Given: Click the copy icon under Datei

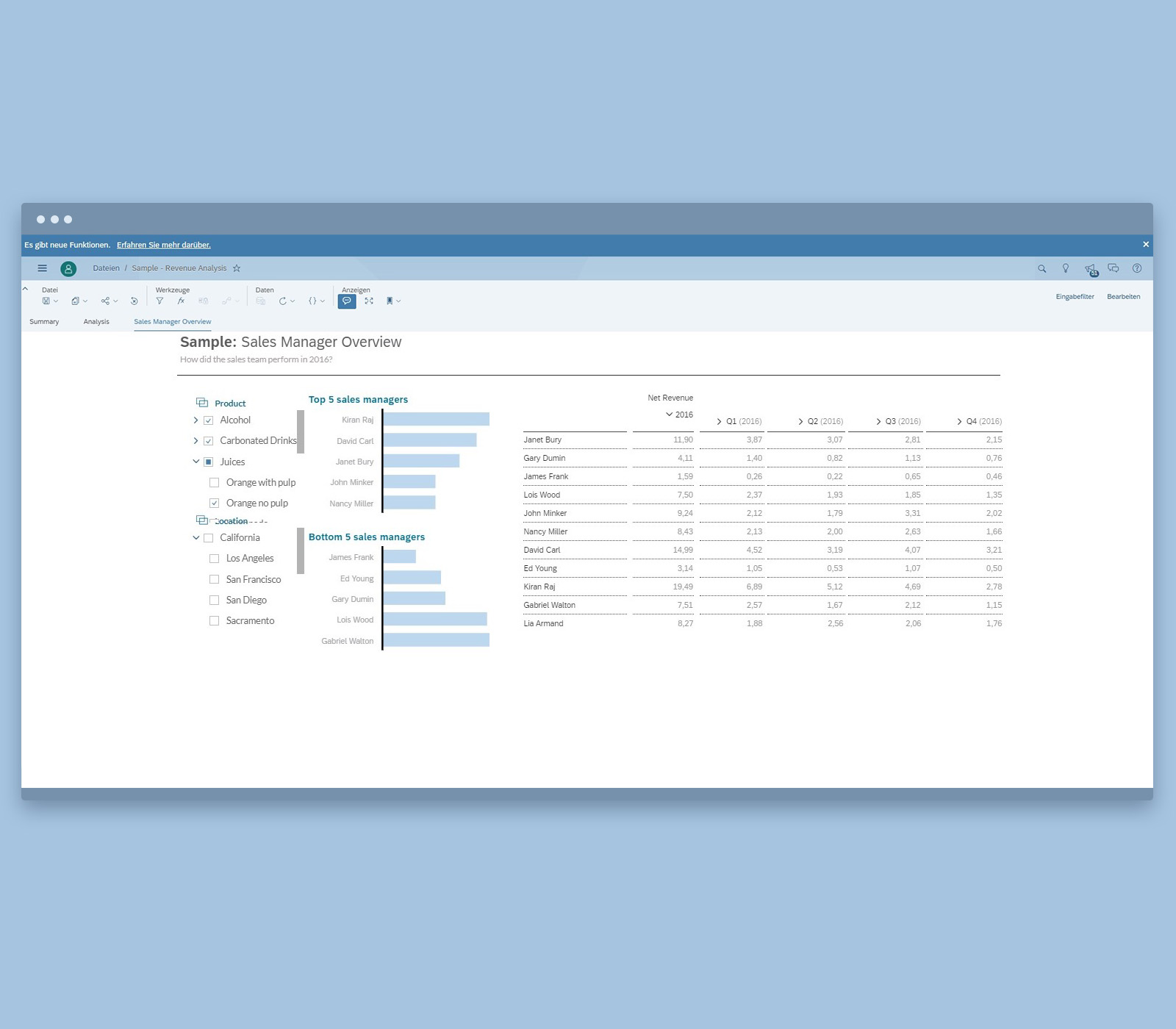Looking at the screenshot, I should point(75,301).
